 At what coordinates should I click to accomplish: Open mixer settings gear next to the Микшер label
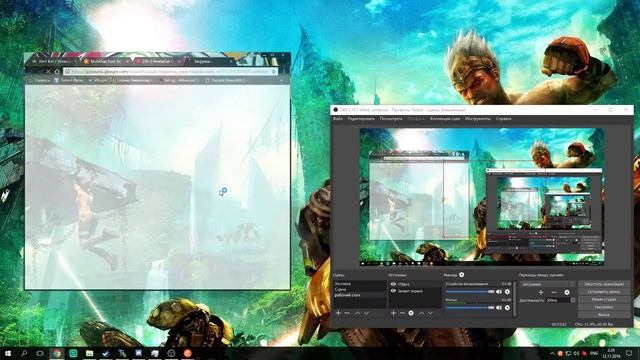tap(462, 275)
